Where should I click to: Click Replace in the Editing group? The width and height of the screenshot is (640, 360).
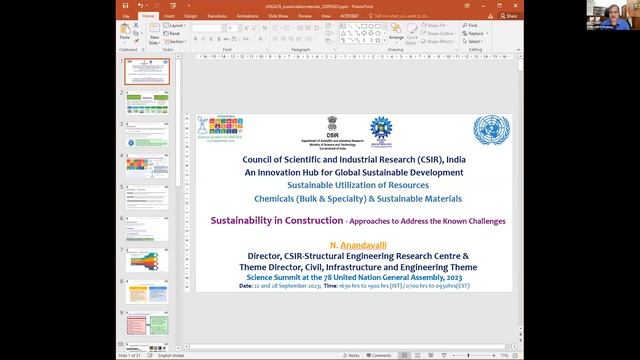(475, 33)
